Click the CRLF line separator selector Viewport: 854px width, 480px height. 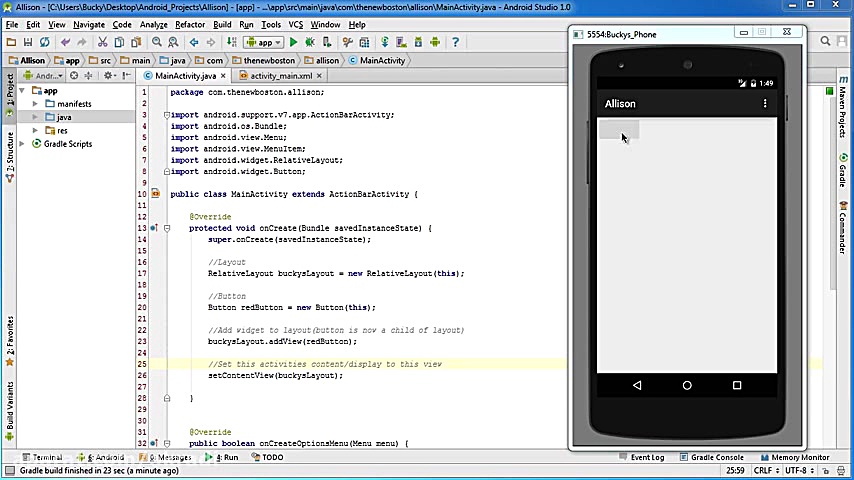[x=766, y=470]
